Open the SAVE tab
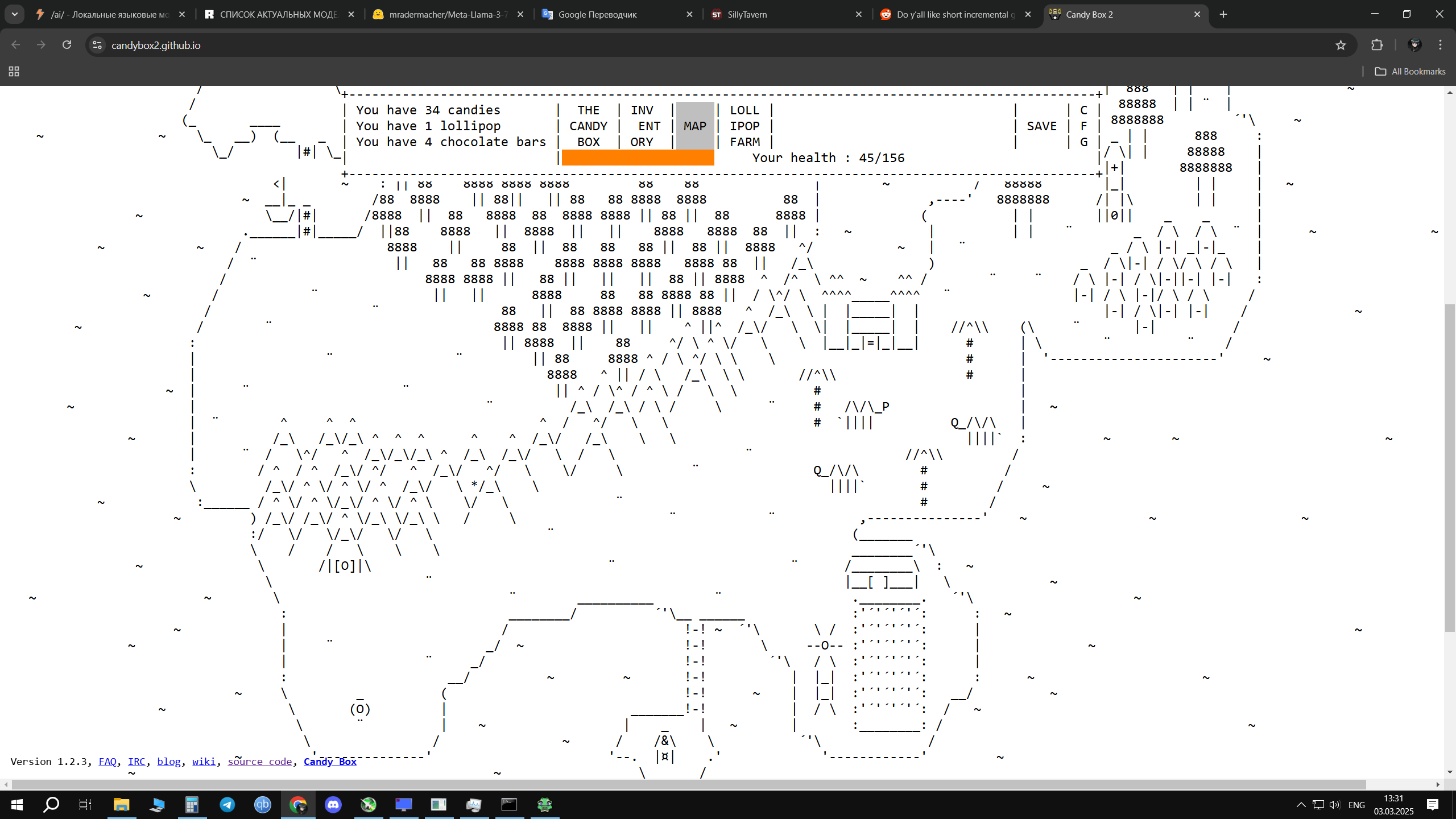Image resolution: width=1456 pixels, height=819 pixels. click(1041, 126)
